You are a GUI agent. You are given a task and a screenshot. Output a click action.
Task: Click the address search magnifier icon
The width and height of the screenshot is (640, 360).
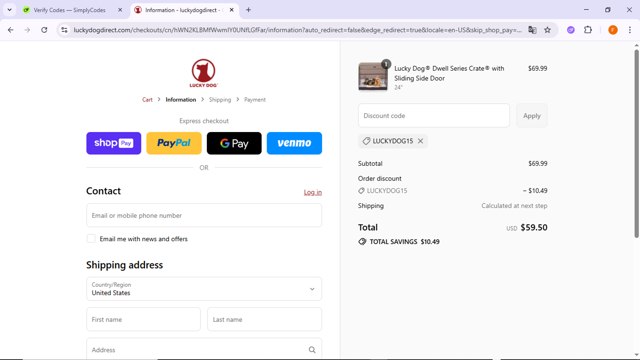tap(312, 350)
